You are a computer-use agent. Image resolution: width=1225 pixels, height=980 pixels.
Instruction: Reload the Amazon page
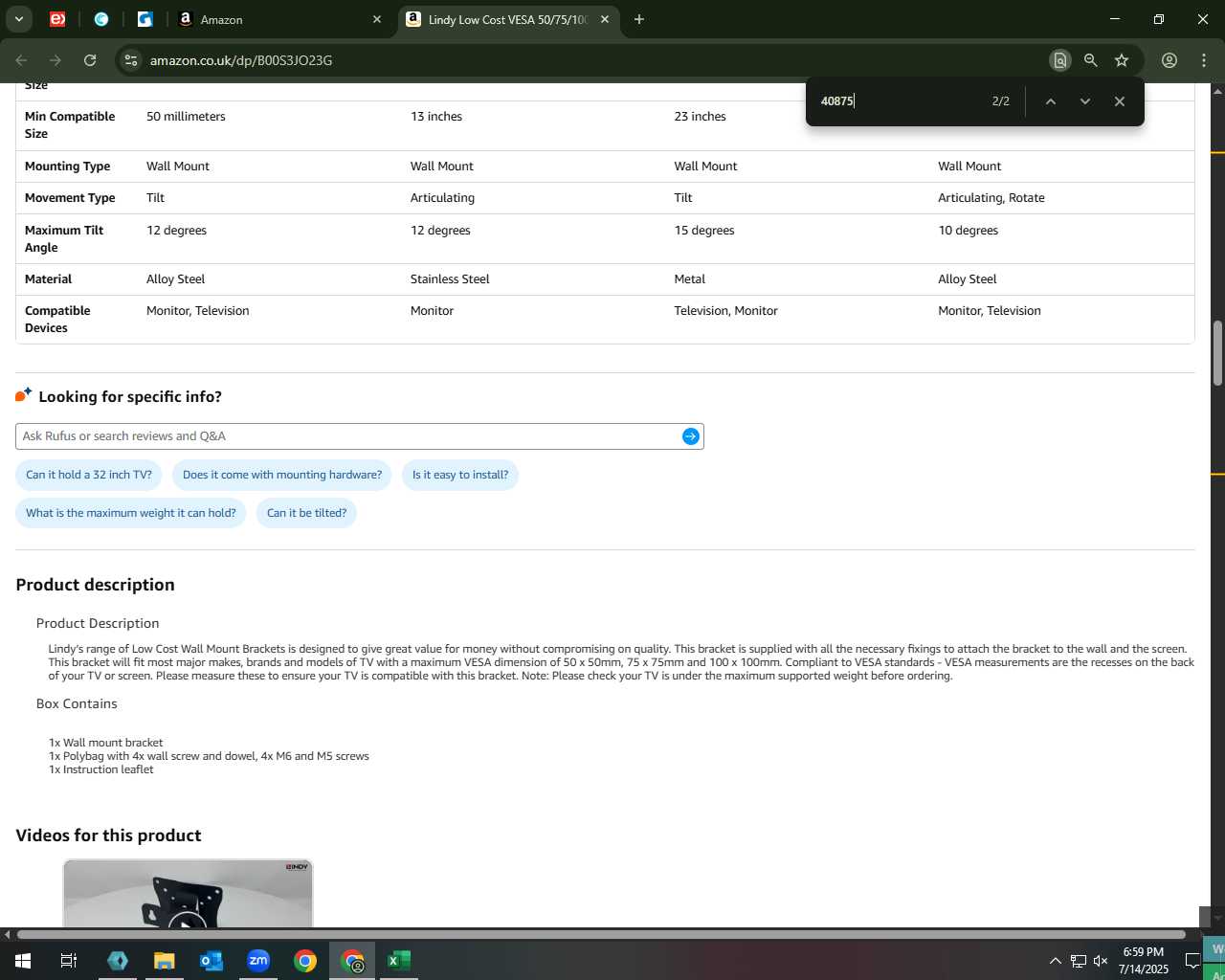90,60
